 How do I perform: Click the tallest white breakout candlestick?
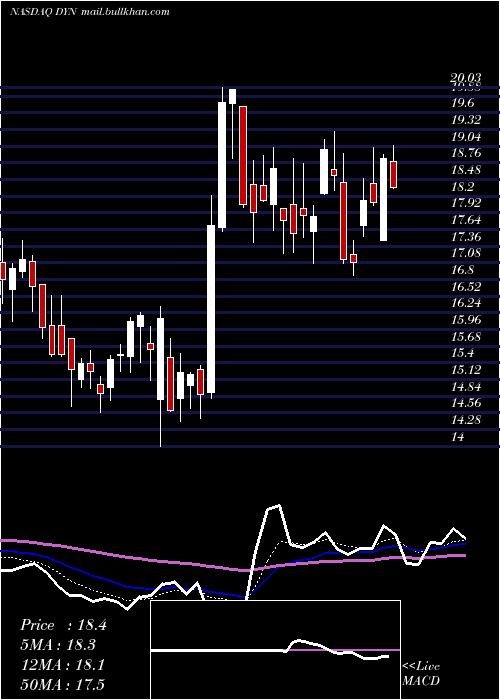pos(211,309)
